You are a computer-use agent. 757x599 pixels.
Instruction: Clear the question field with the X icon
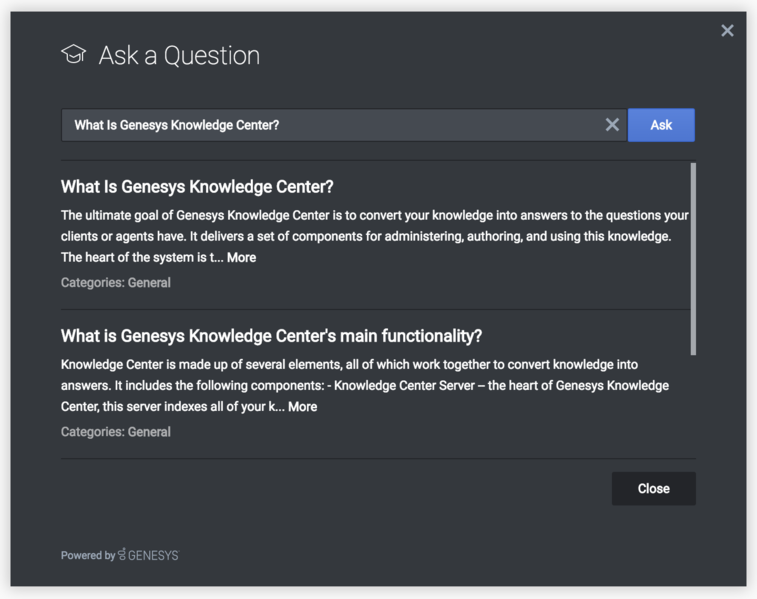coord(612,125)
